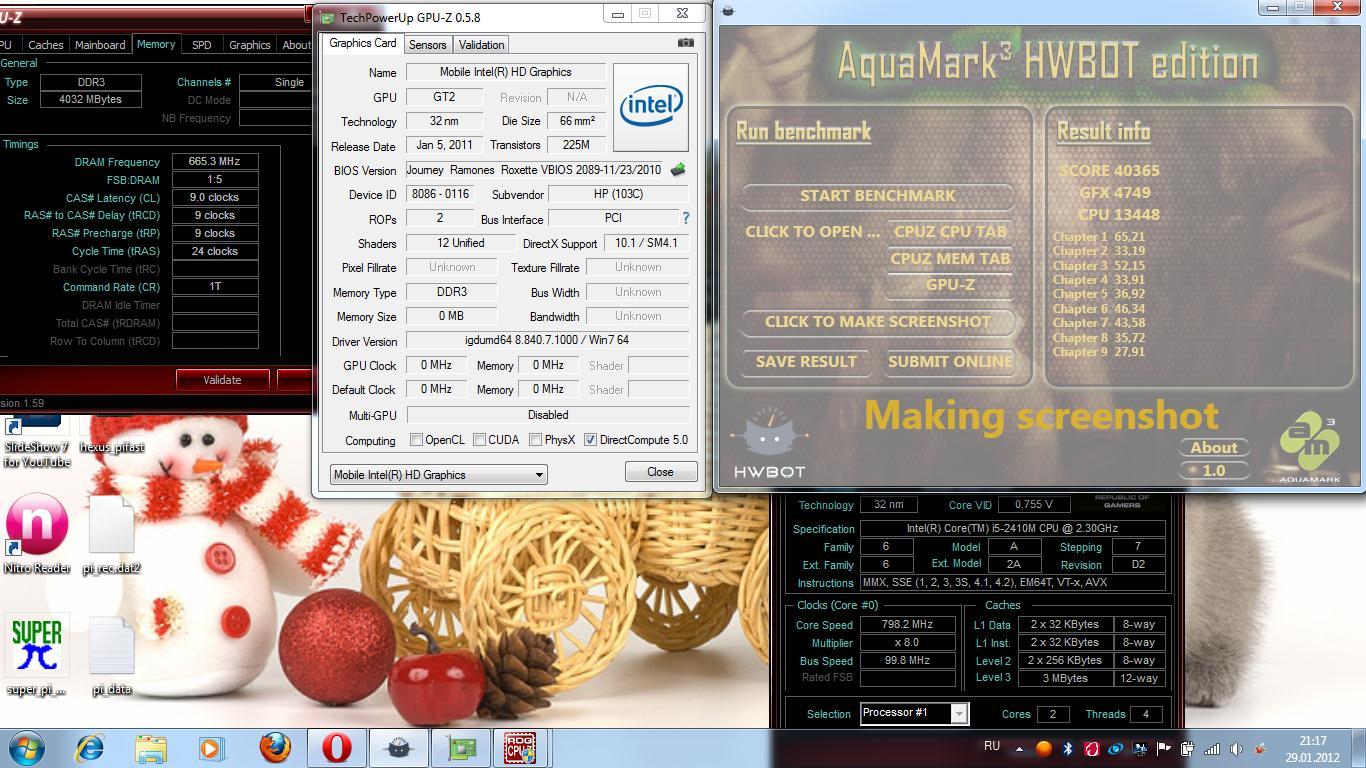Click the GPU-Z button in AquaMark
Screen dimensions: 1366x768
(950, 285)
